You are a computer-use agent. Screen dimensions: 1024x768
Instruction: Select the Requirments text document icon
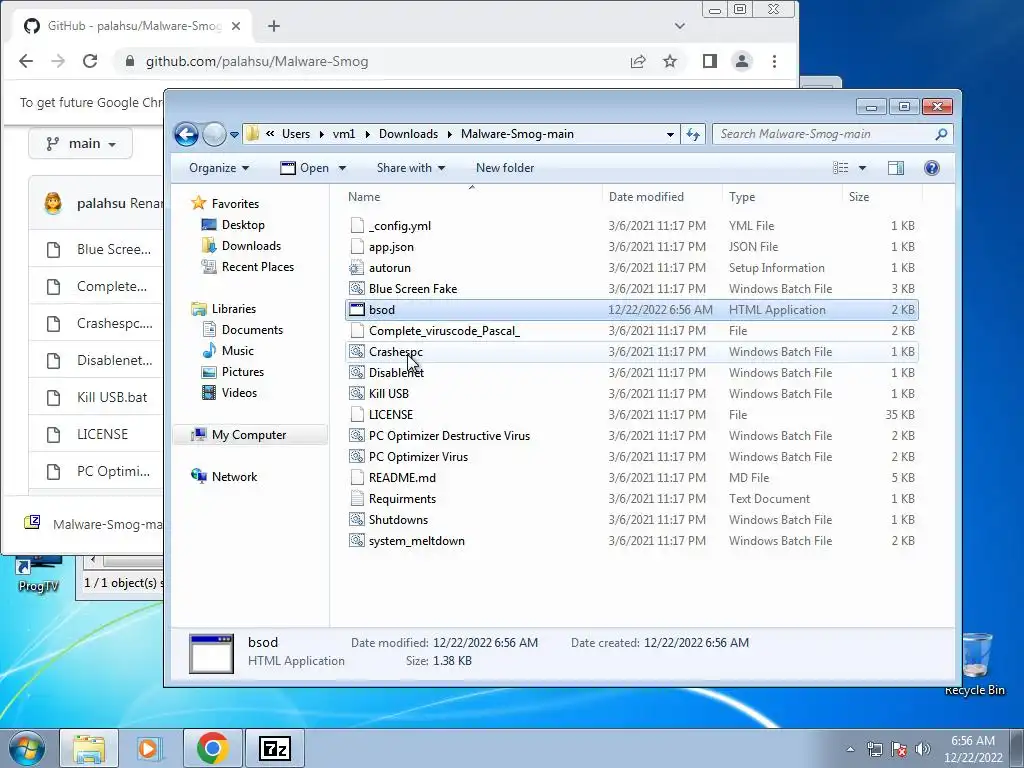pos(357,498)
